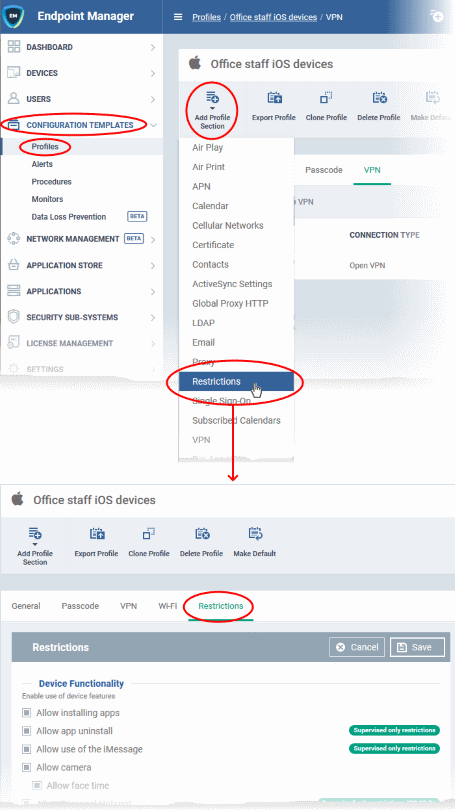Open Dashboard via its sidebar icon
The image size is (455, 811).
(x=13, y=47)
